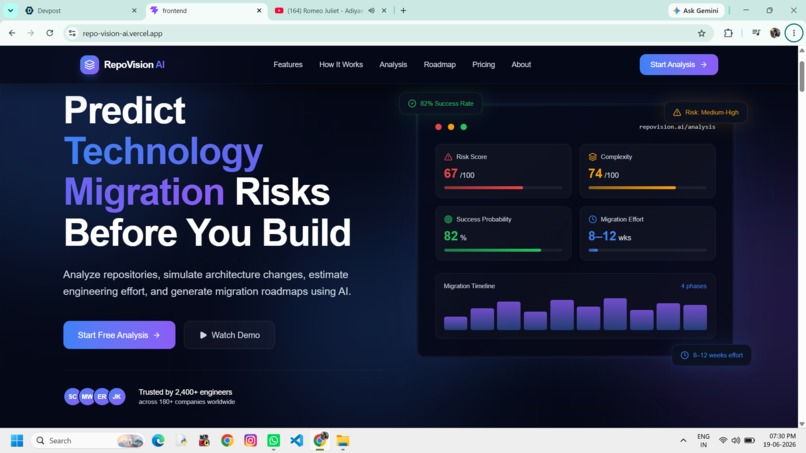Viewport: 806px width, 453px height.
Task: Click the RepoVision AI logo icon
Action: pos(89,65)
